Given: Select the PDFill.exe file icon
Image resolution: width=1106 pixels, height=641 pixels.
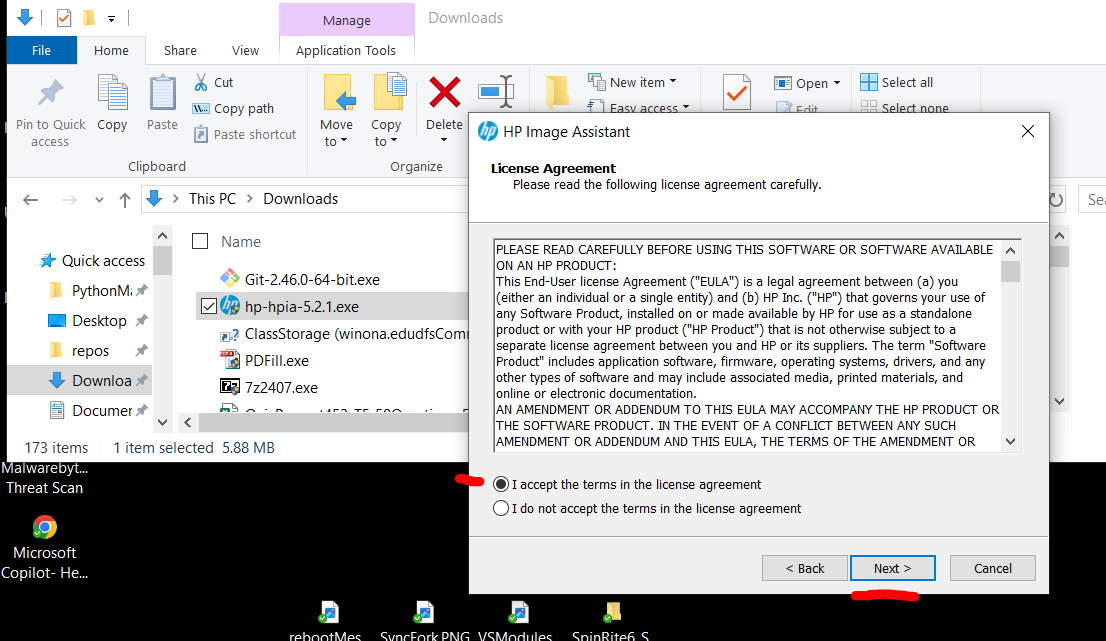Looking at the screenshot, I should [230, 360].
